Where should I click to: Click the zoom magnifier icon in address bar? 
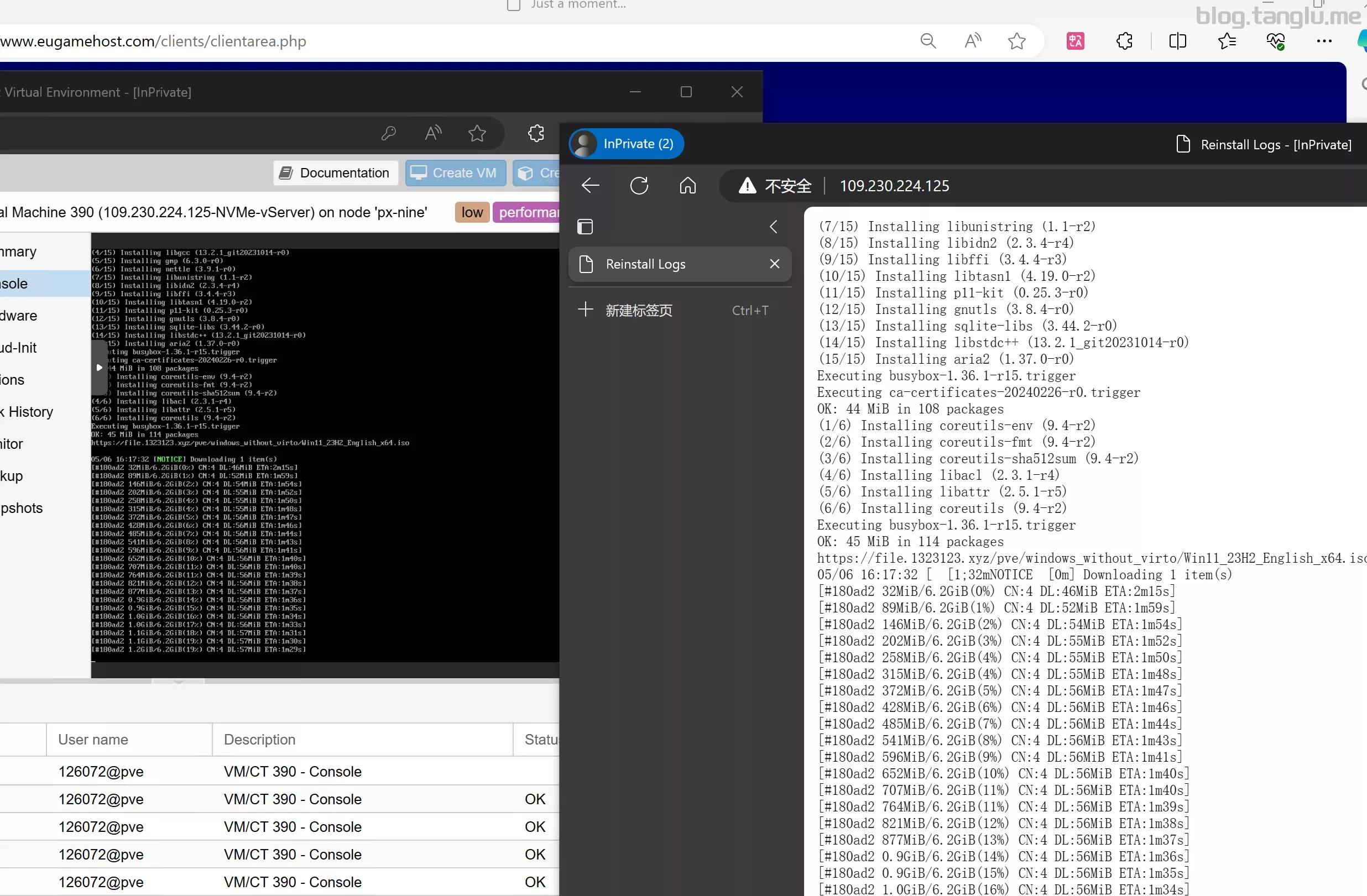(928, 41)
